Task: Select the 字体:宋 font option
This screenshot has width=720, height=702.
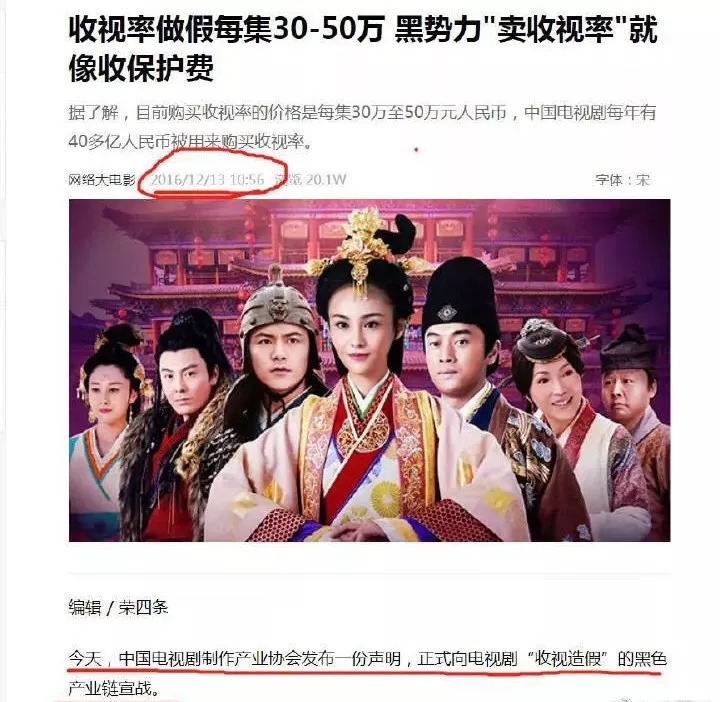Action: pos(623,180)
